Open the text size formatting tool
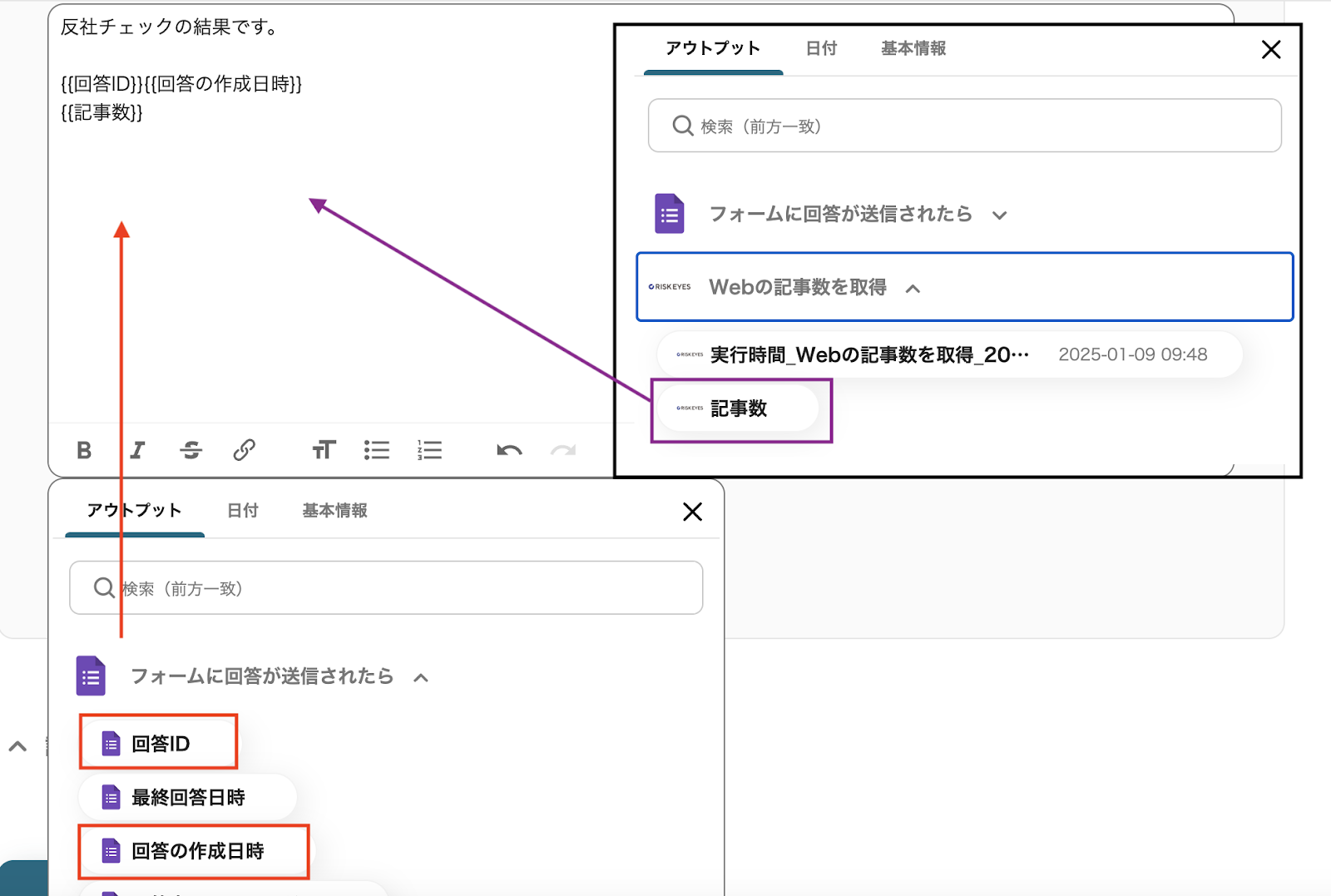 [324, 450]
